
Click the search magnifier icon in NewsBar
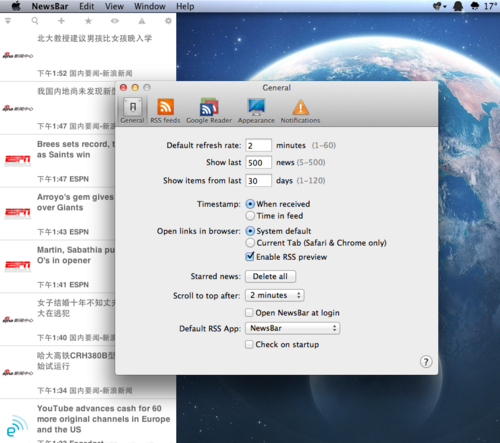35,21
